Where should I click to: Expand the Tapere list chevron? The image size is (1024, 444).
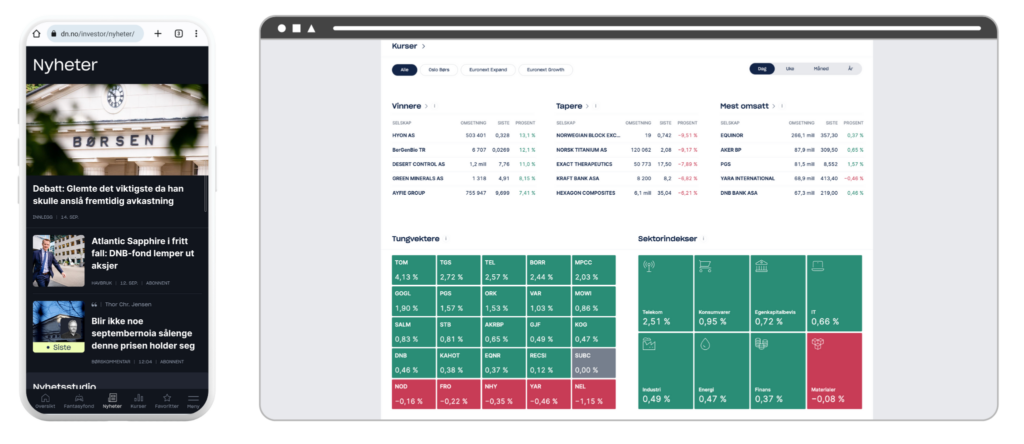588,106
